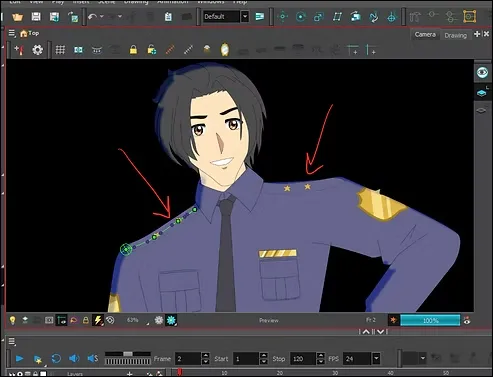Save the scene with the floppy icon
This screenshot has height=377, width=493.
[36, 17]
